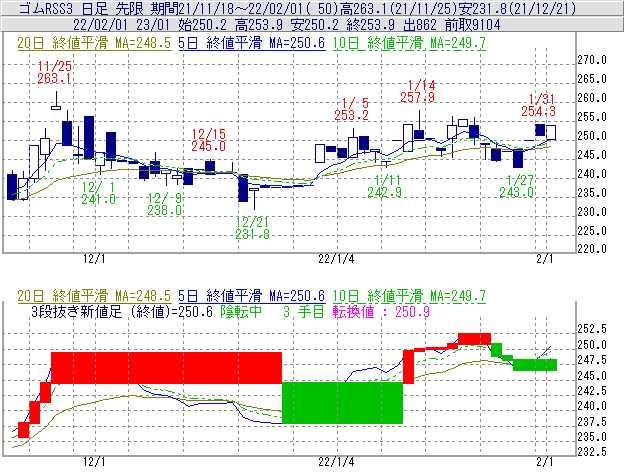Click the large green block in lower chart
This screenshot has height=475, width=624.
342,403
